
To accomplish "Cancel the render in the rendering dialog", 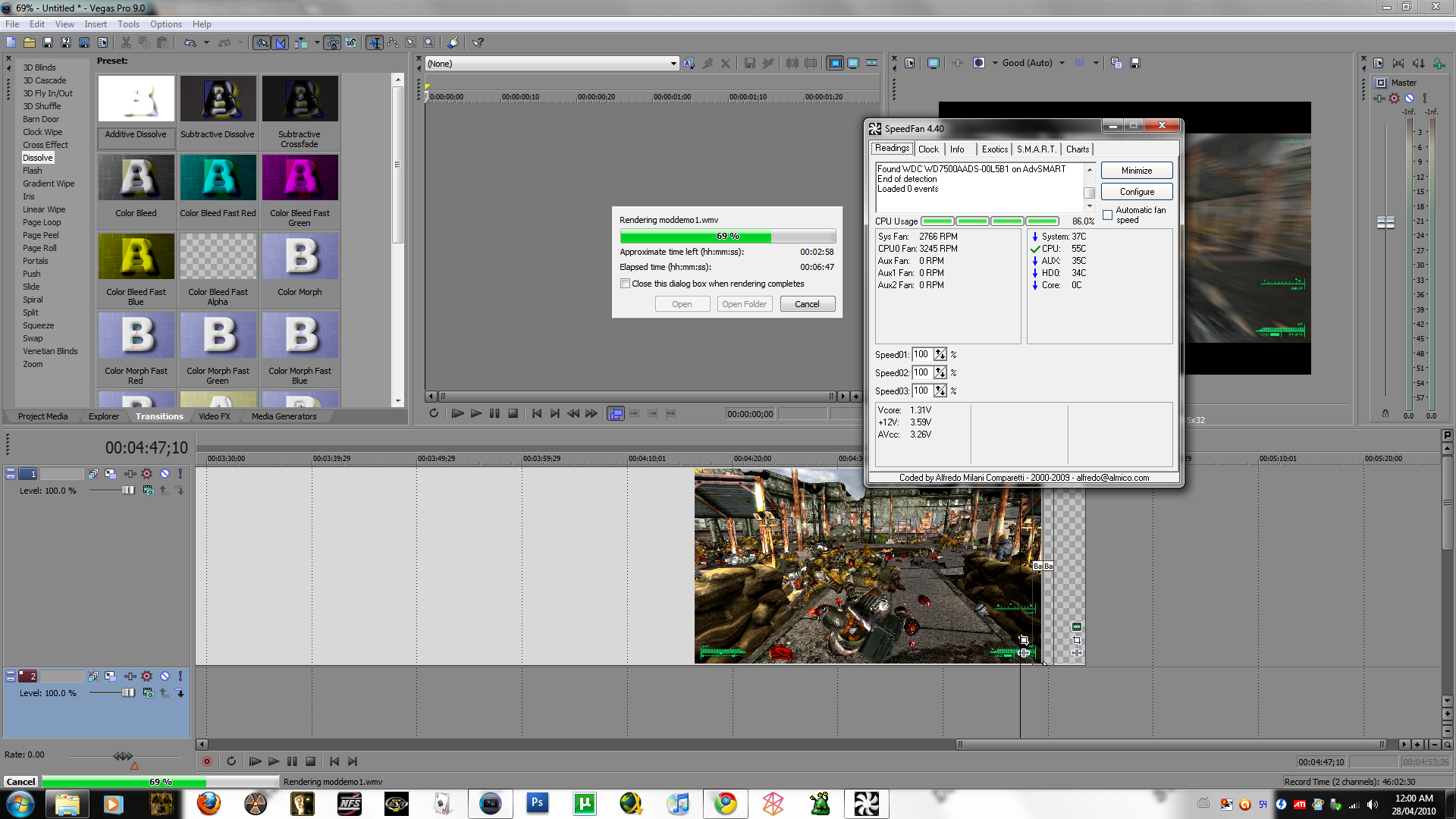I will coord(807,304).
